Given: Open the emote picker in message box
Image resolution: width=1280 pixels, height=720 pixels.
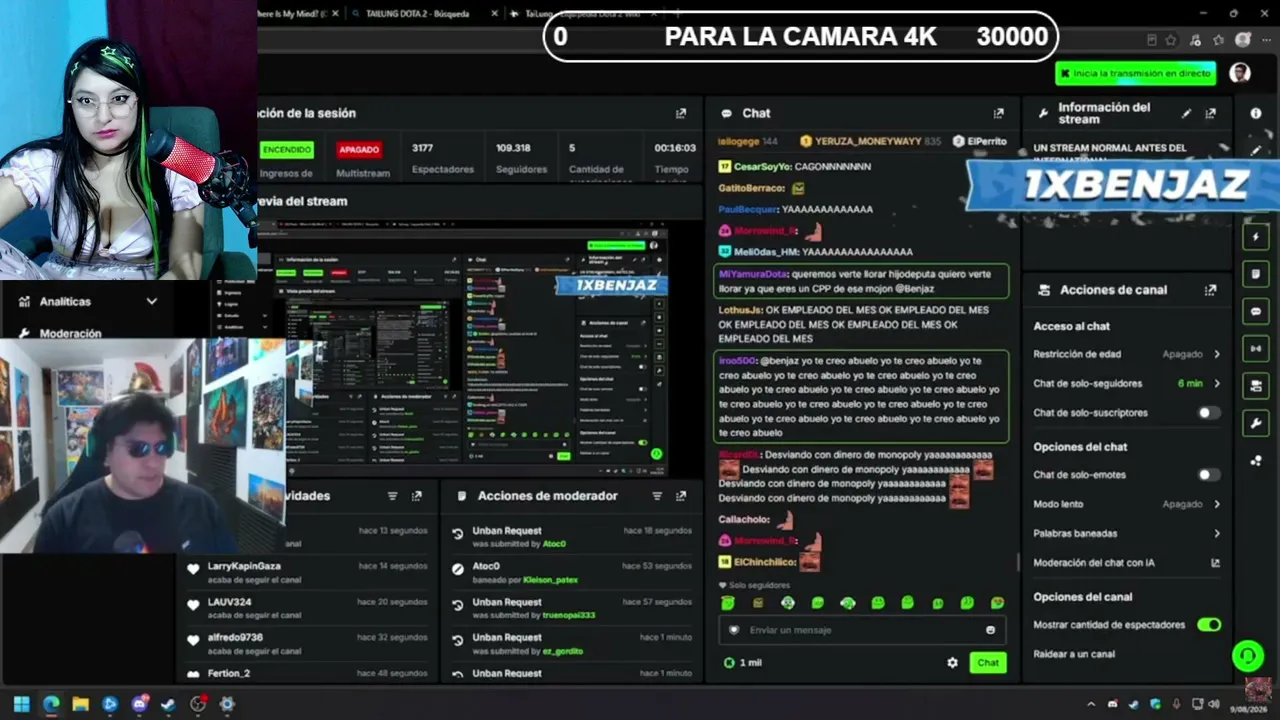Looking at the screenshot, I should coord(991,630).
